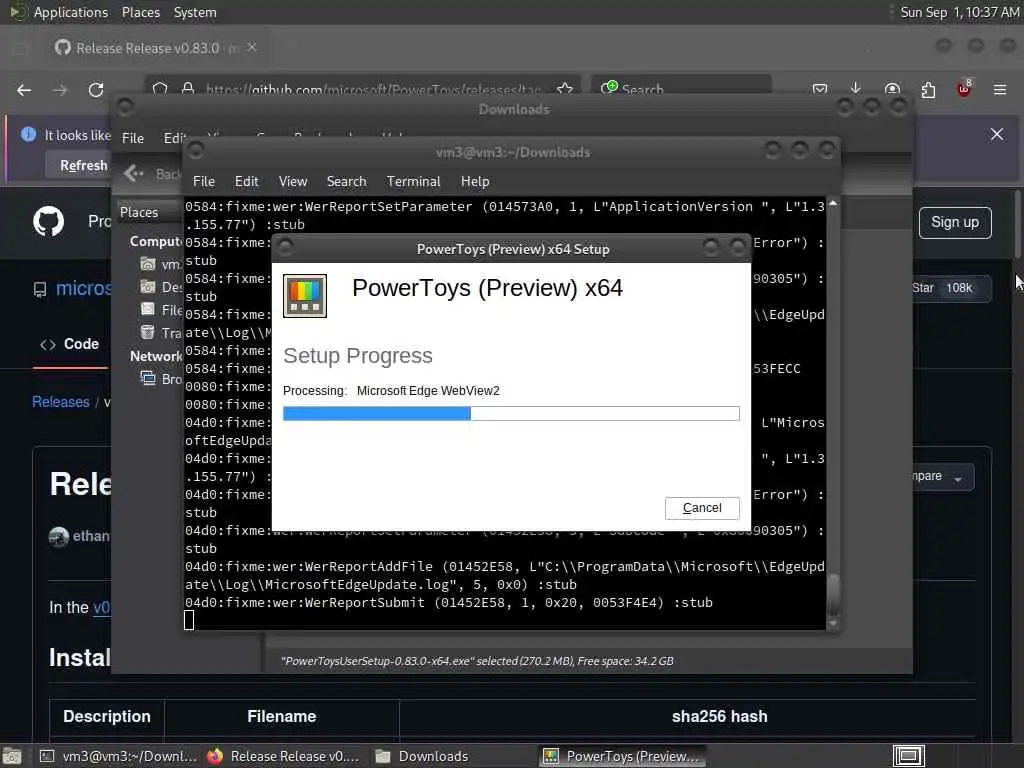Click the Places header in Downloads sidebar

(139, 212)
